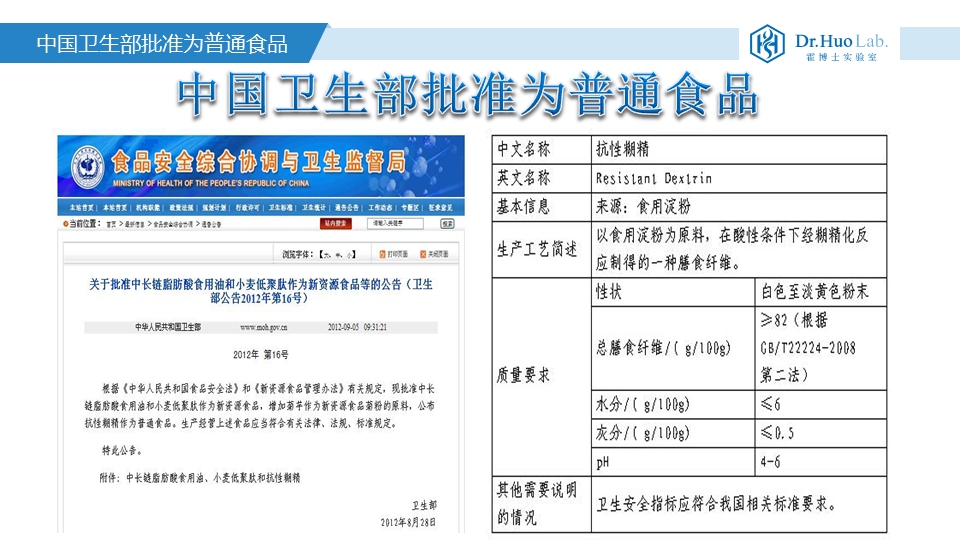Click the 关闭页面 close page link
The width and height of the screenshot is (960, 540).
coord(434,254)
